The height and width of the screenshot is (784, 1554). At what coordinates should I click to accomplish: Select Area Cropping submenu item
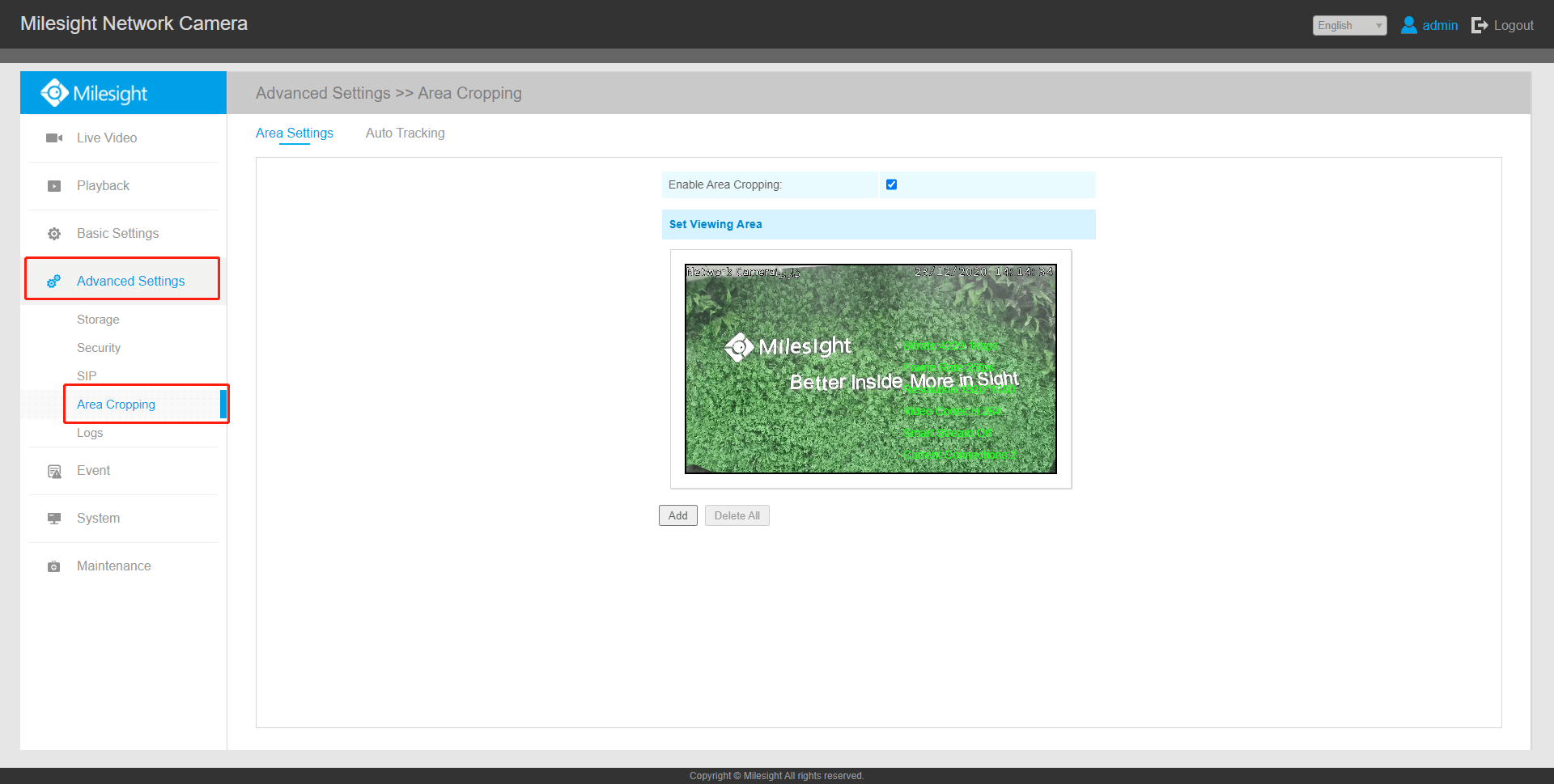(x=116, y=405)
